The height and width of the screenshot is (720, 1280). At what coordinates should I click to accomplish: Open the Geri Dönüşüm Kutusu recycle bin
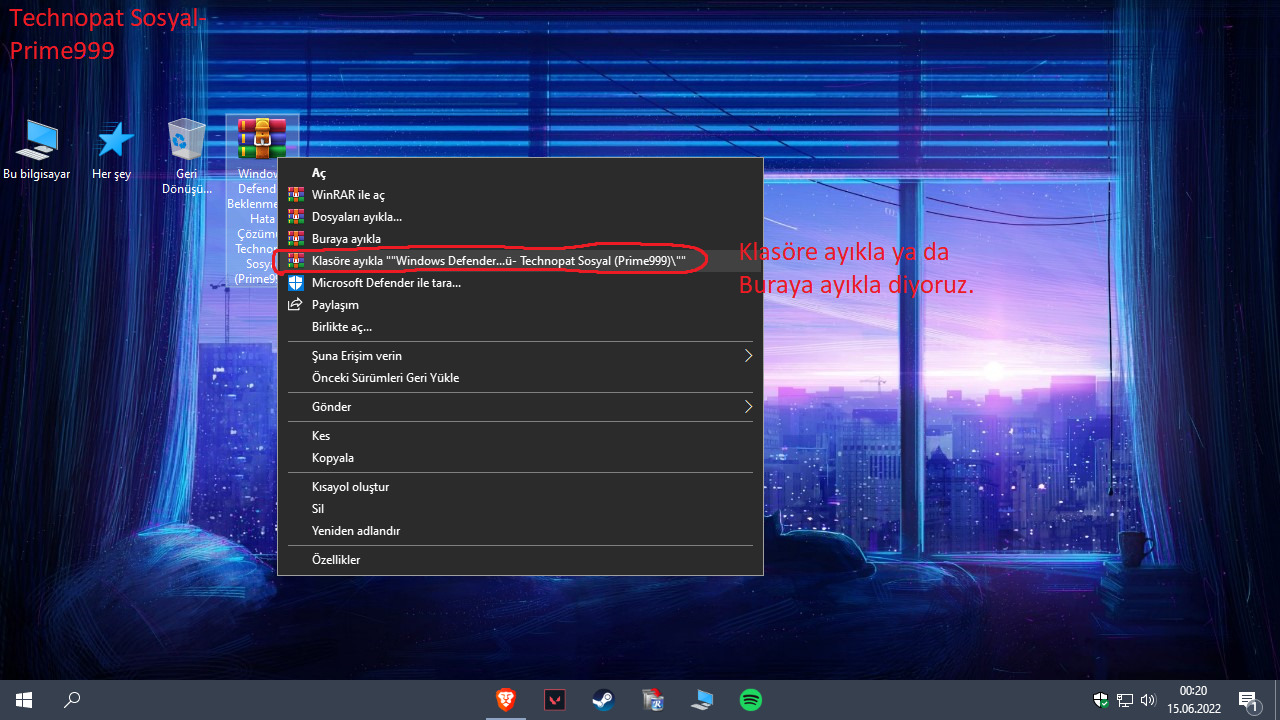pyautogui.click(x=186, y=140)
